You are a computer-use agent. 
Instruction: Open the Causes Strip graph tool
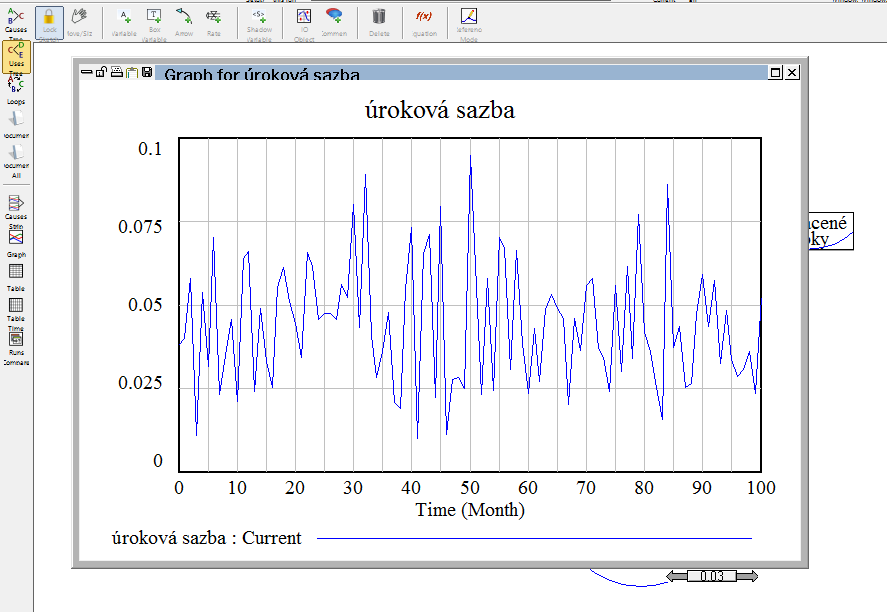click(16, 206)
